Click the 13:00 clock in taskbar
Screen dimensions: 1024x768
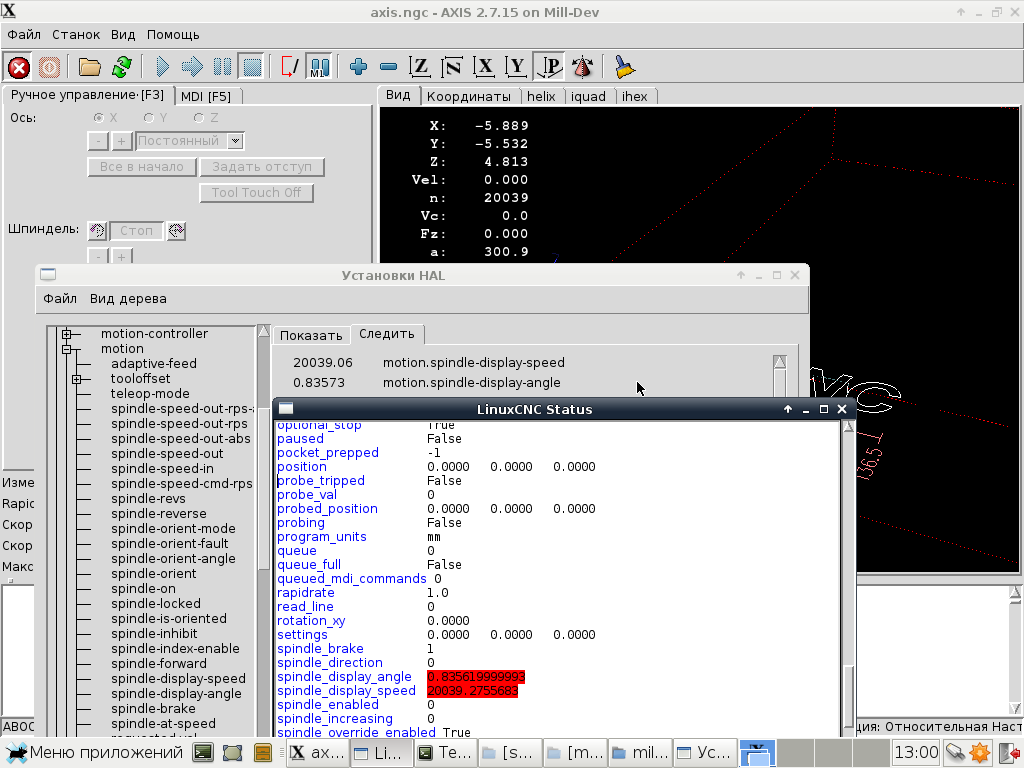916,753
